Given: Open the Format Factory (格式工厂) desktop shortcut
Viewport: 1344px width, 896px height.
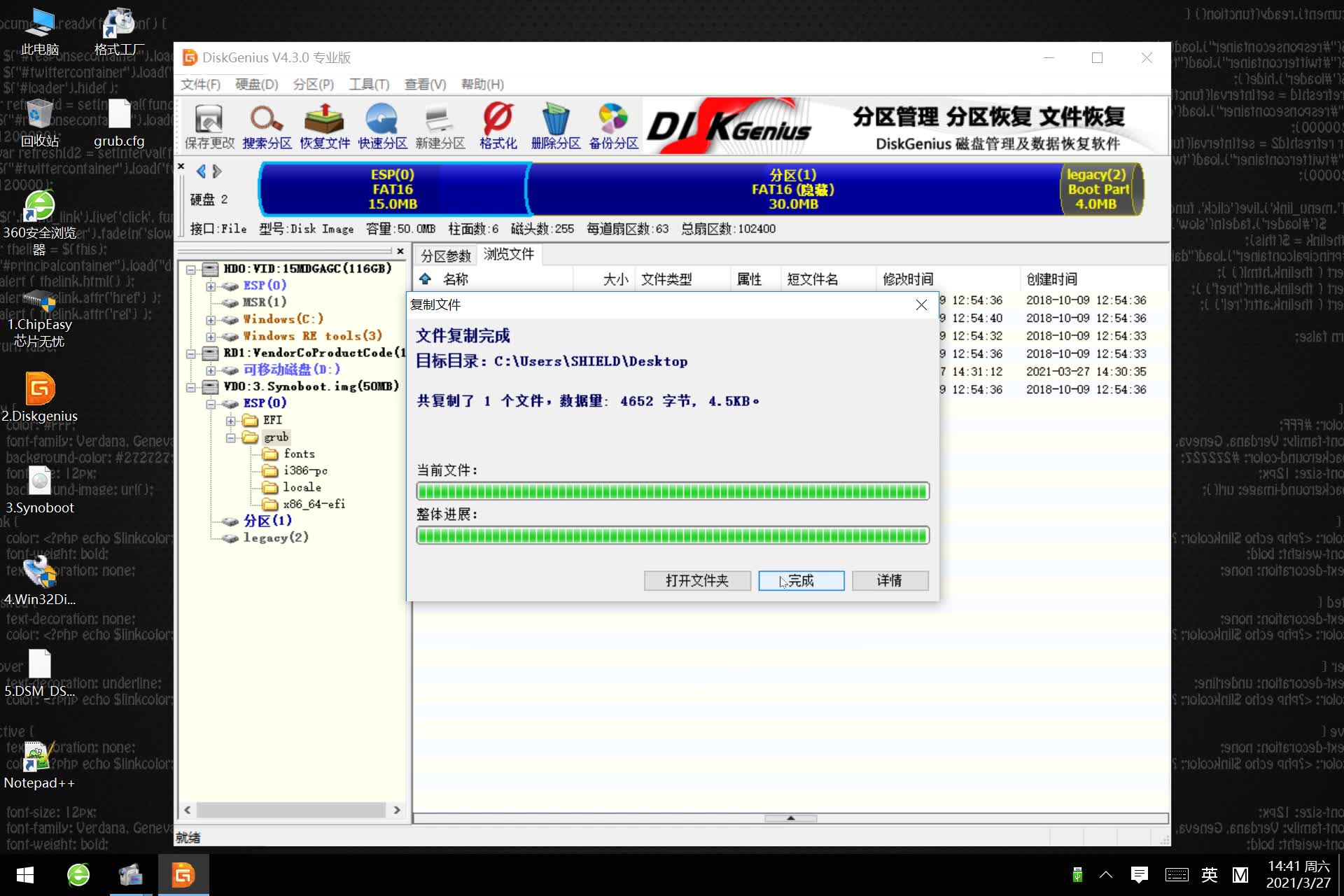Looking at the screenshot, I should tap(119, 32).
